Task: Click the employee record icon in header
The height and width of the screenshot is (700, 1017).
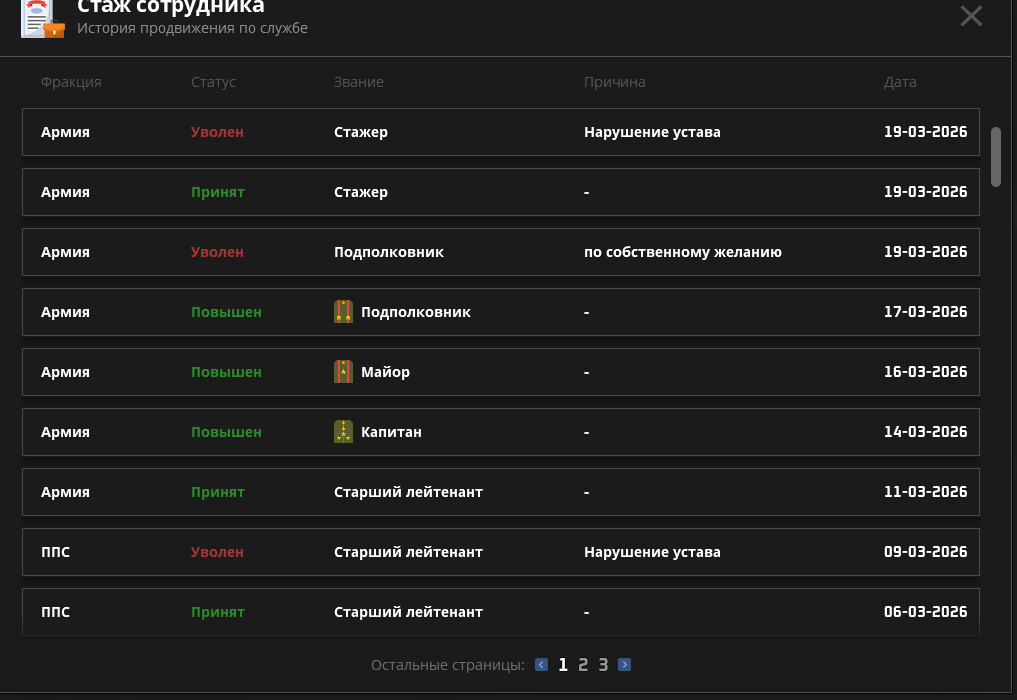Action: pos(42,18)
